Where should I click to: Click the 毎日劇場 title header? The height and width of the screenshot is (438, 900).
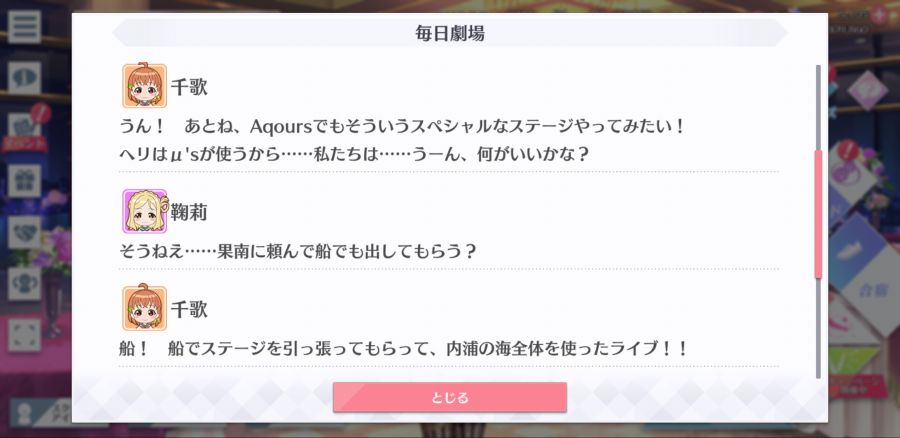click(x=450, y=33)
